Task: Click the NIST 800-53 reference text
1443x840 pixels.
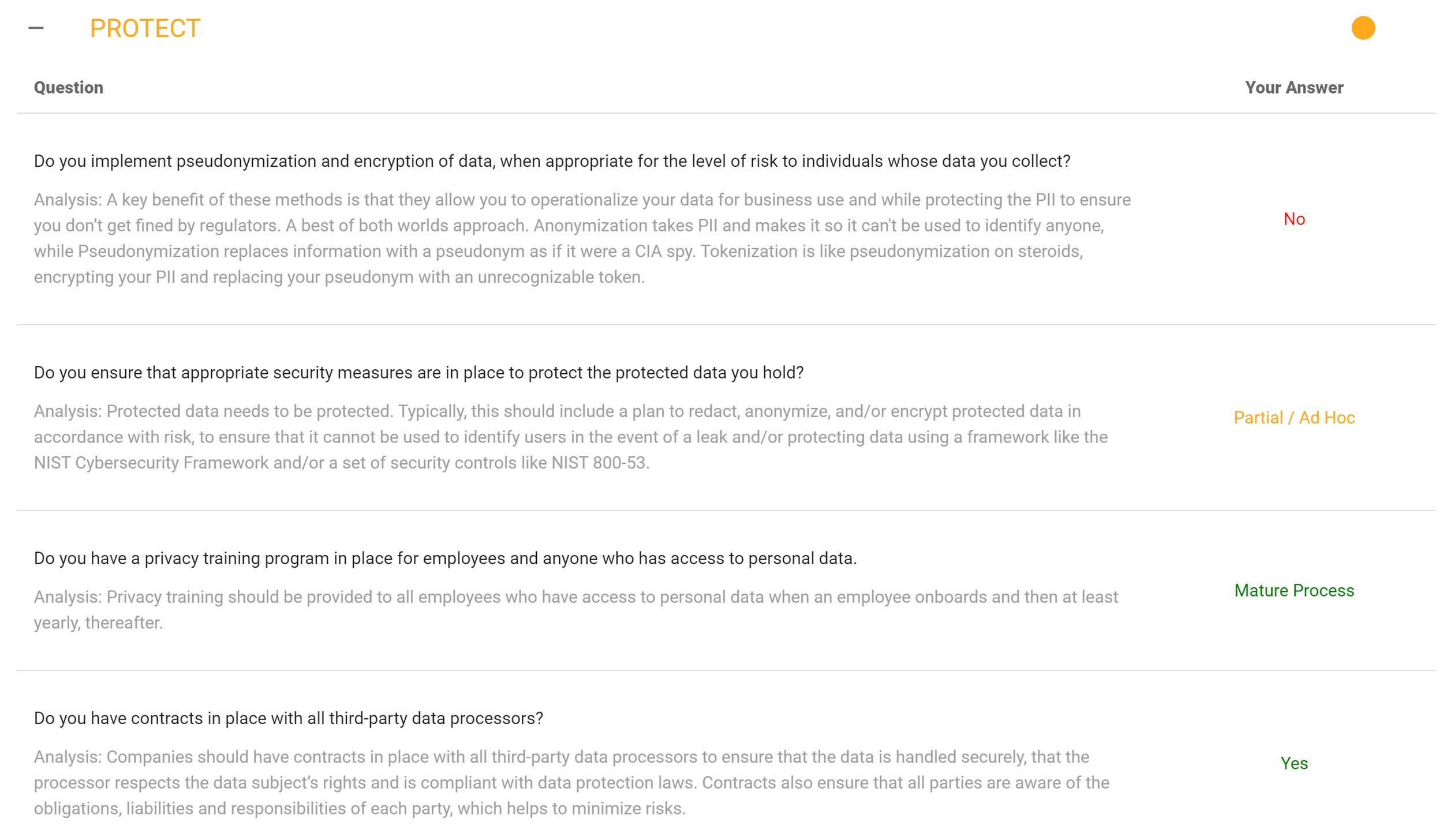Action: [x=599, y=463]
